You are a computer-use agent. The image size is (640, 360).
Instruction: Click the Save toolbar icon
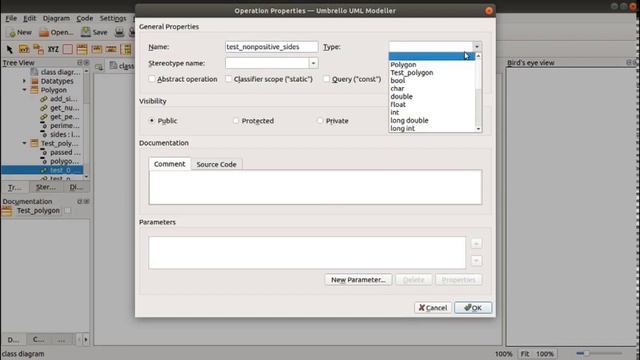tap(86, 32)
